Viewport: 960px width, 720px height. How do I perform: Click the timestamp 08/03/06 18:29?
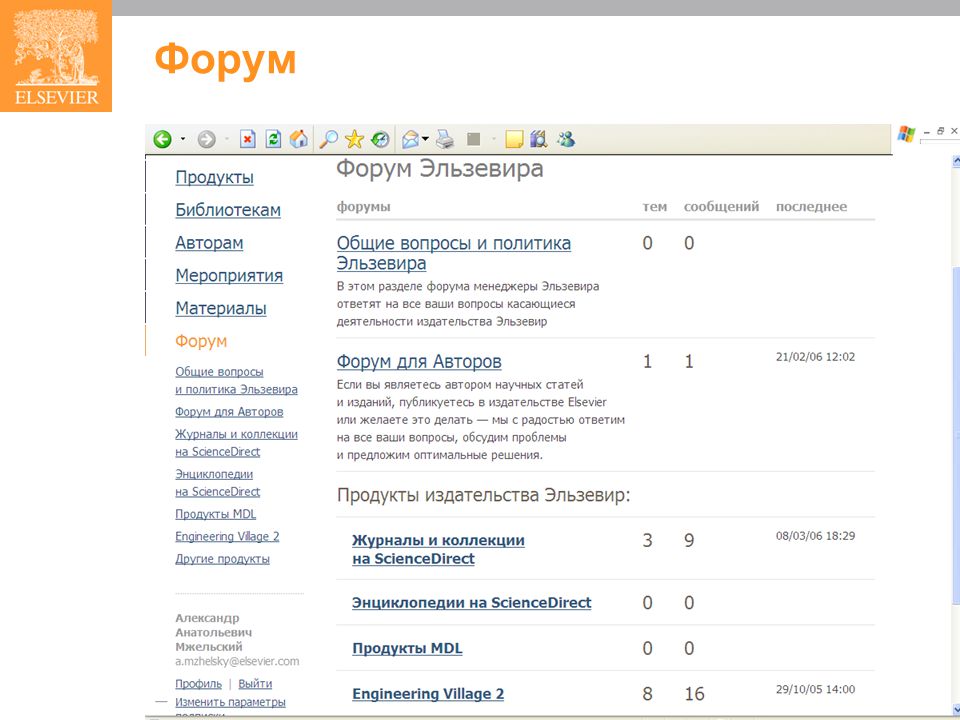click(816, 536)
